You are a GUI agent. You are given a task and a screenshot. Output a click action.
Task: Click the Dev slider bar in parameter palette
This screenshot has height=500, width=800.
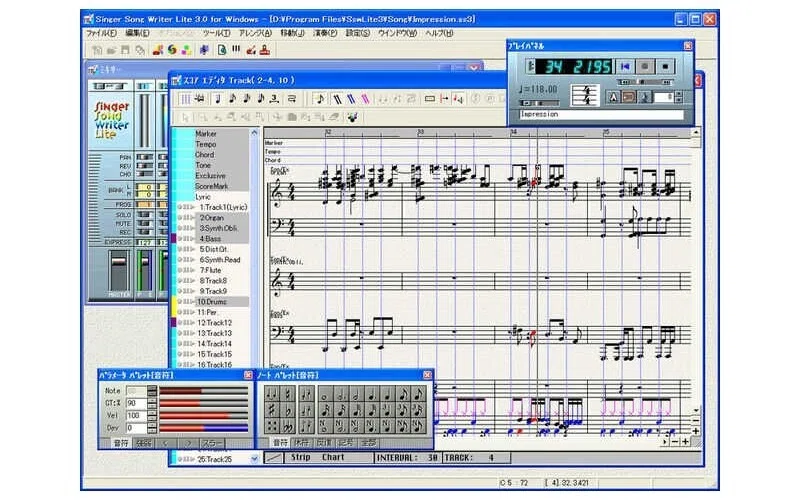(x=204, y=428)
